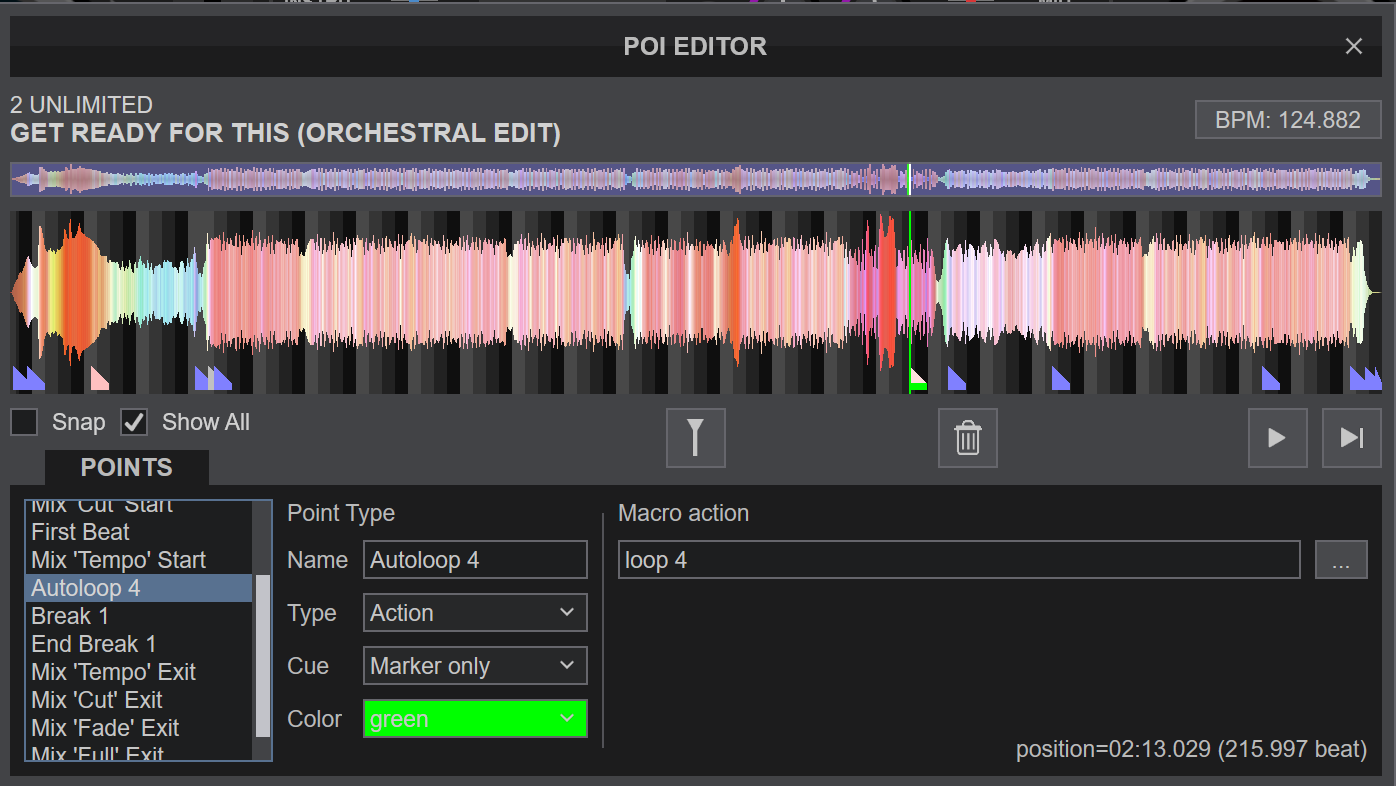Click the Macro action field with loop 4

959,560
